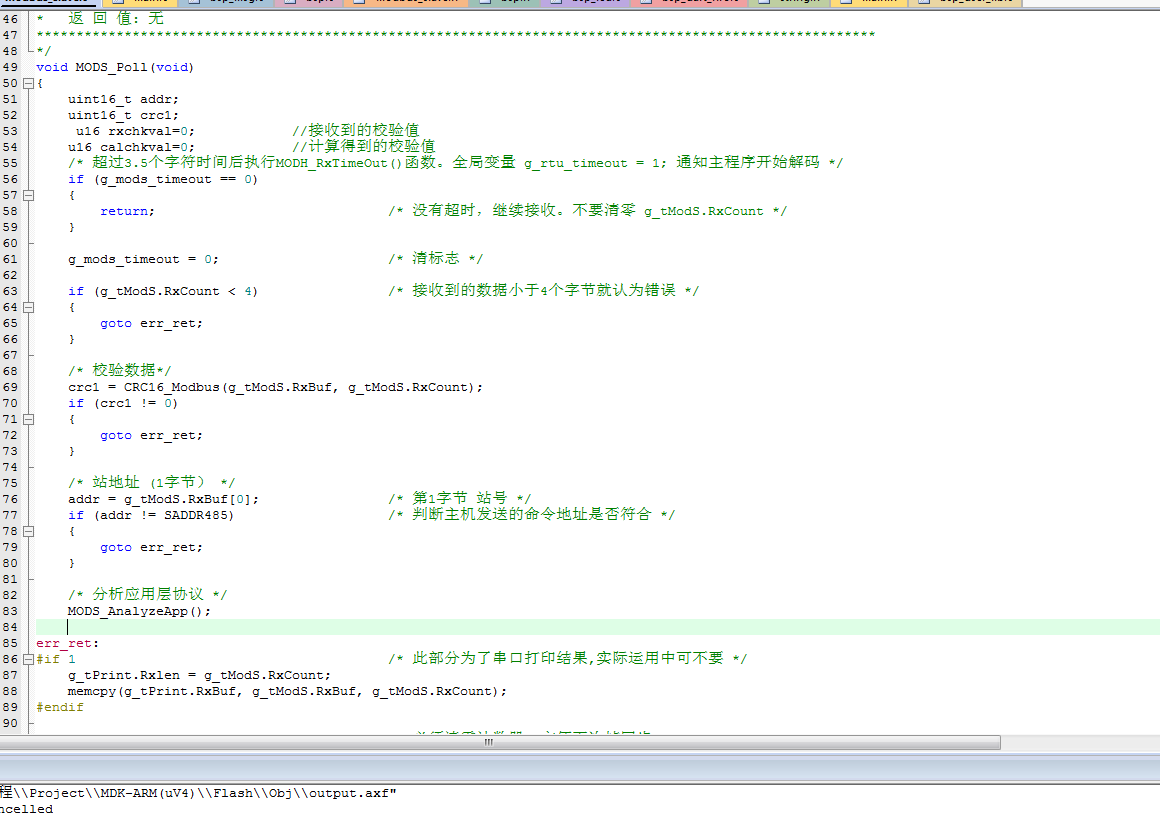Click the output.axf path in the build output

[198, 794]
